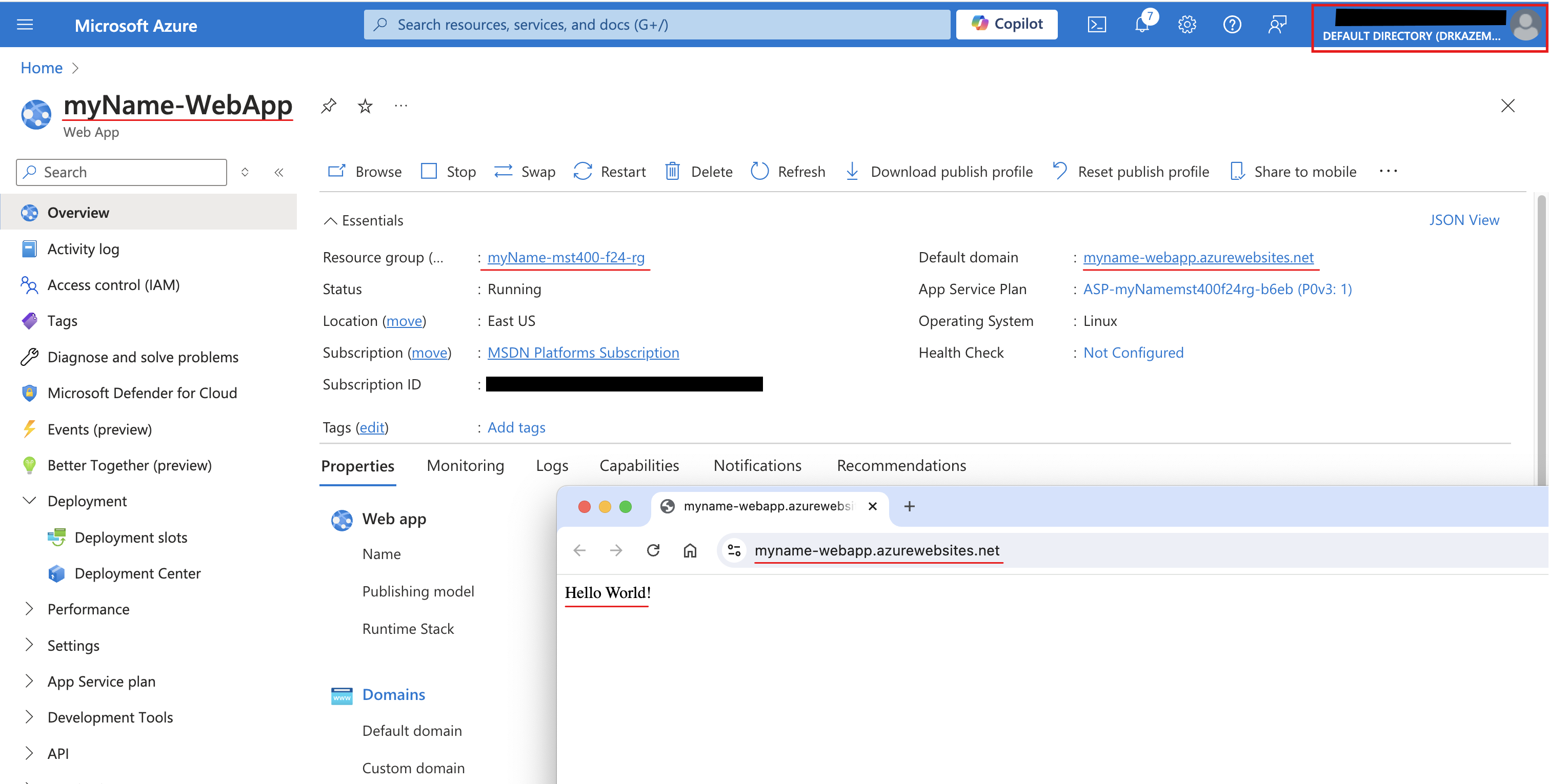The height and width of the screenshot is (784, 1549).
Task: Click Download publish profile
Action: (x=939, y=172)
